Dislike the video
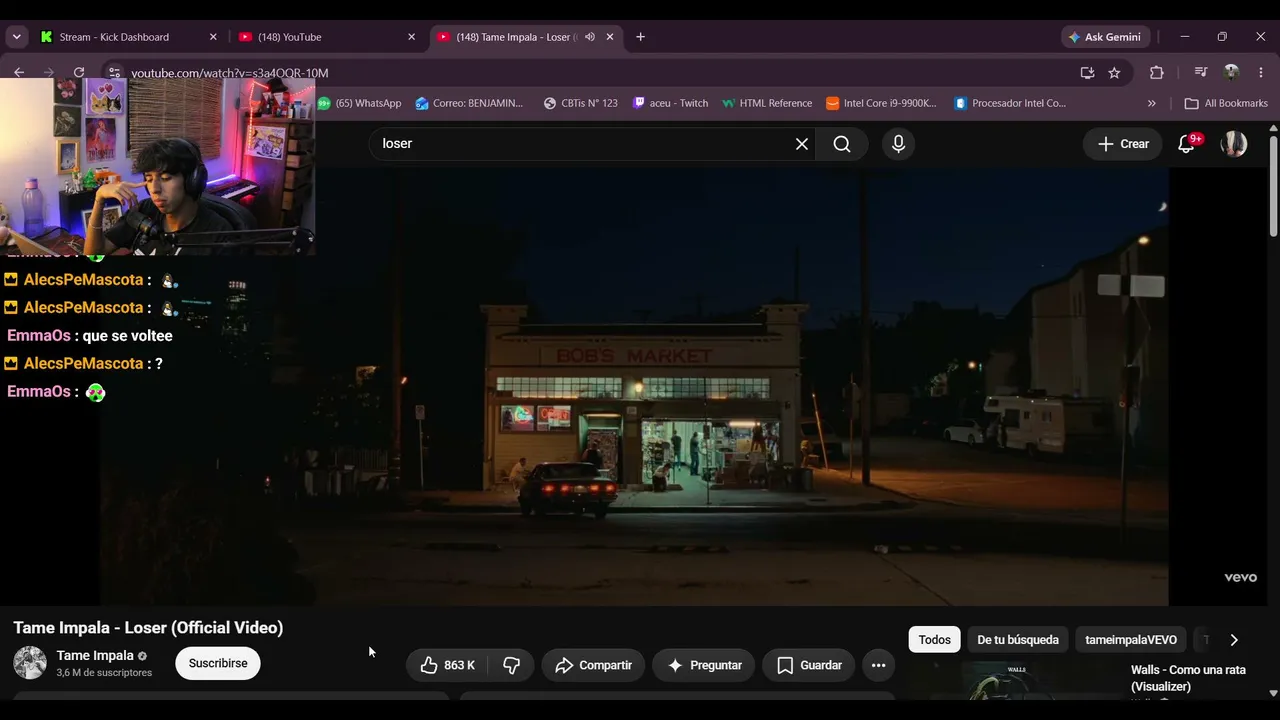Viewport: 1280px width, 720px height. coord(512,665)
